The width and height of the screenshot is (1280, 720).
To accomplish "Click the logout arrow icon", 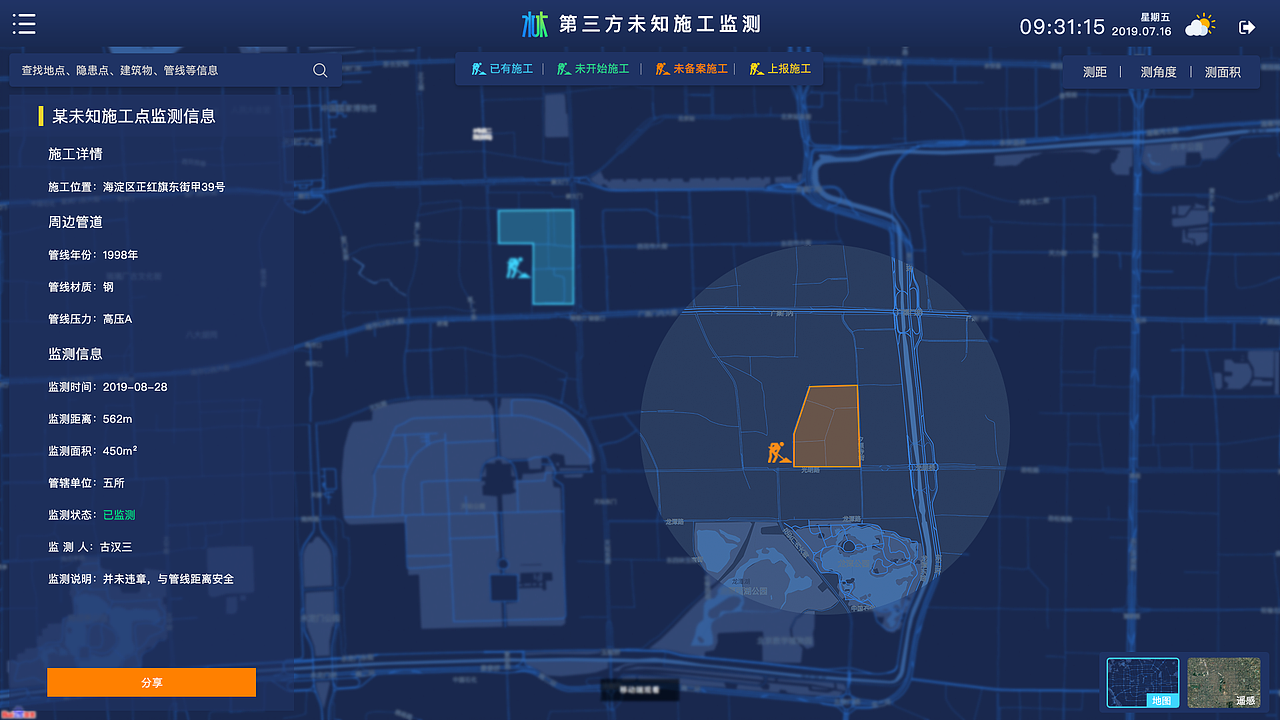I will (1247, 27).
